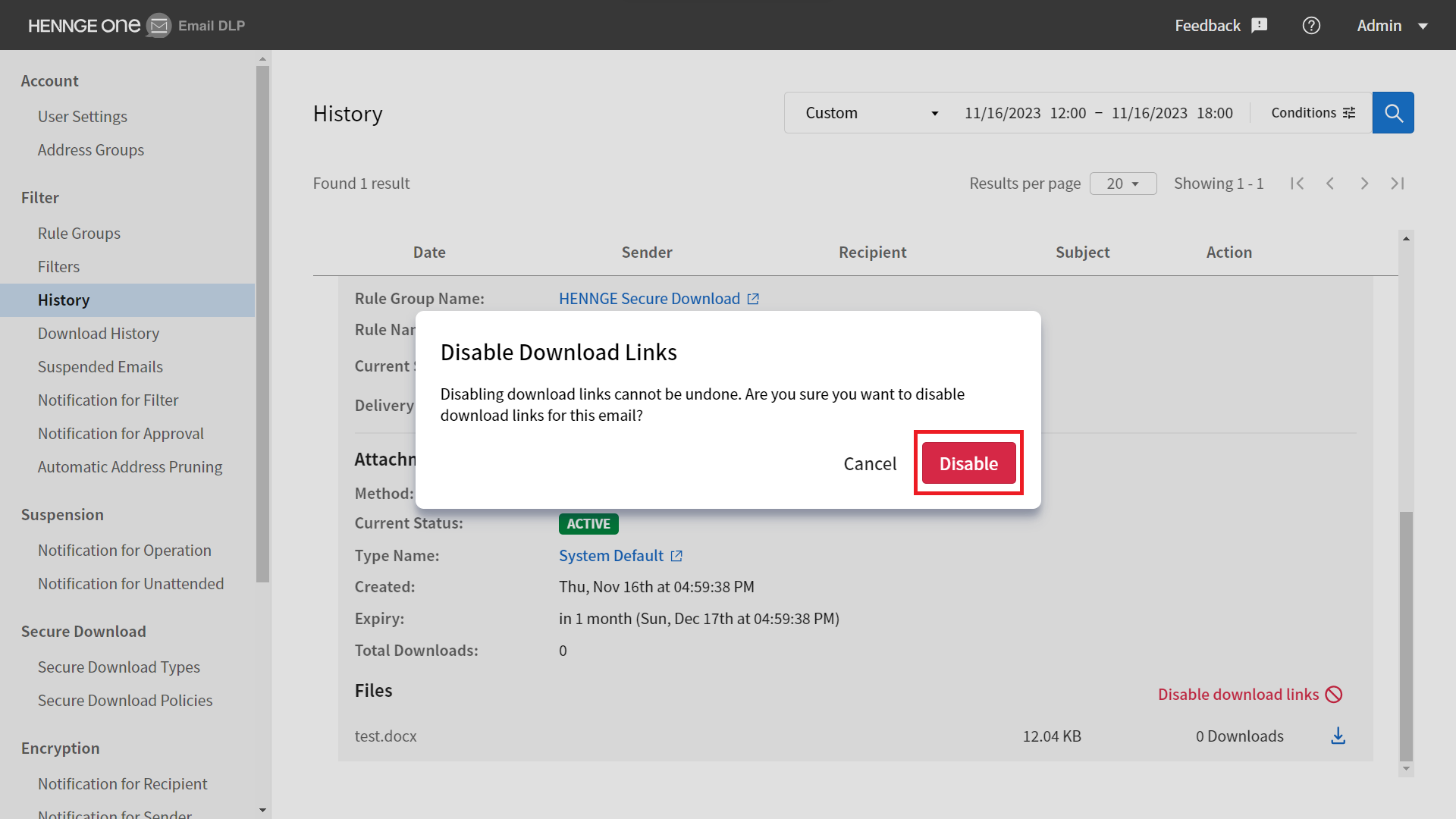Click sidebar scroll down arrow
Screen dimensions: 1456x819
tap(263, 810)
